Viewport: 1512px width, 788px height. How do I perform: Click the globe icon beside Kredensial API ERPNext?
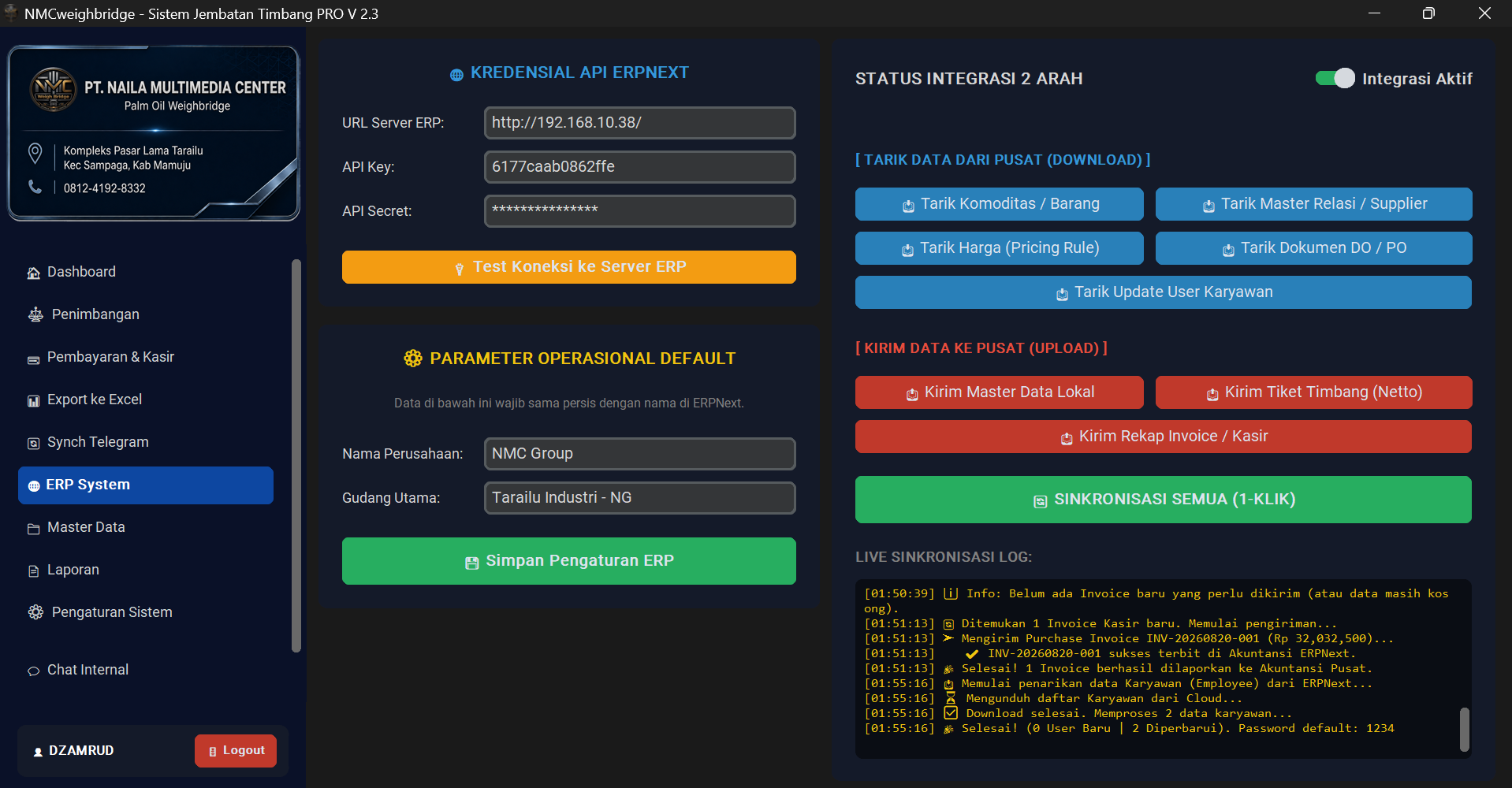(x=456, y=75)
